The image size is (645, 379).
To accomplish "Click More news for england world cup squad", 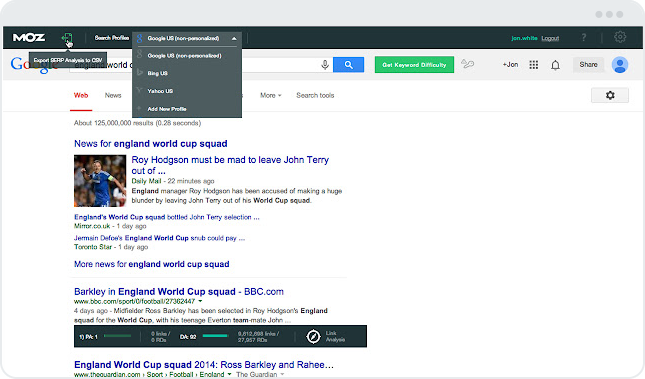I will (x=151, y=264).
